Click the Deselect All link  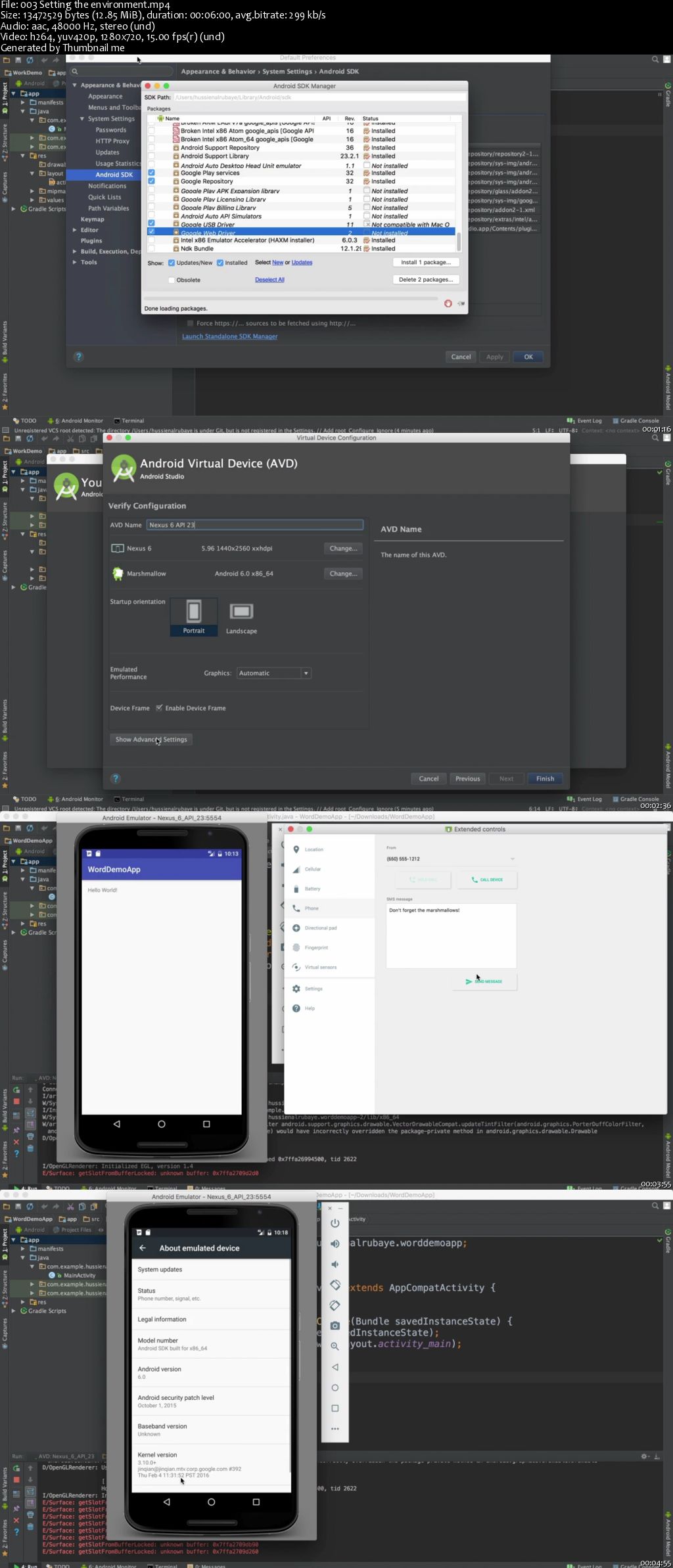pos(269,280)
